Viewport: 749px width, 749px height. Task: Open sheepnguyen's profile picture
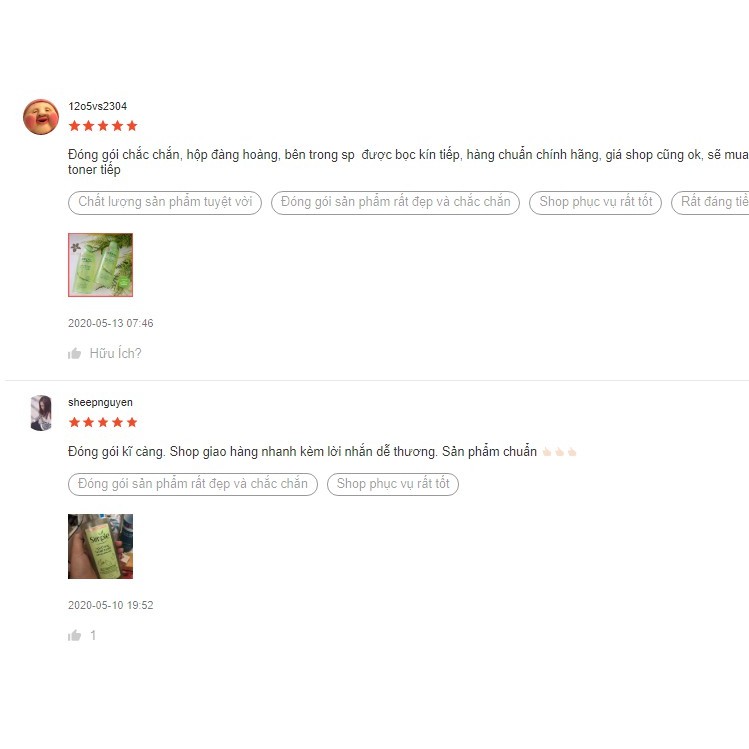41,413
